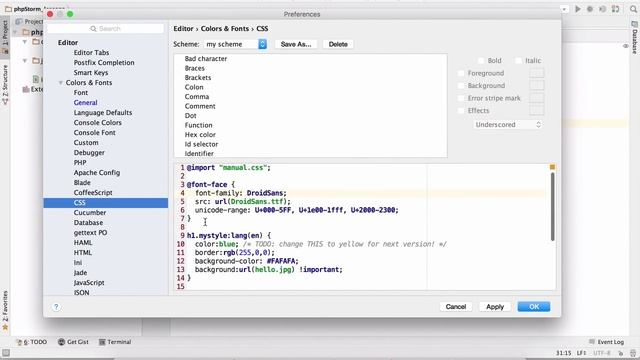Image resolution: width=640 pixels, height=360 pixels.
Task: Enable the Background checkbox
Action: pos(461,86)
